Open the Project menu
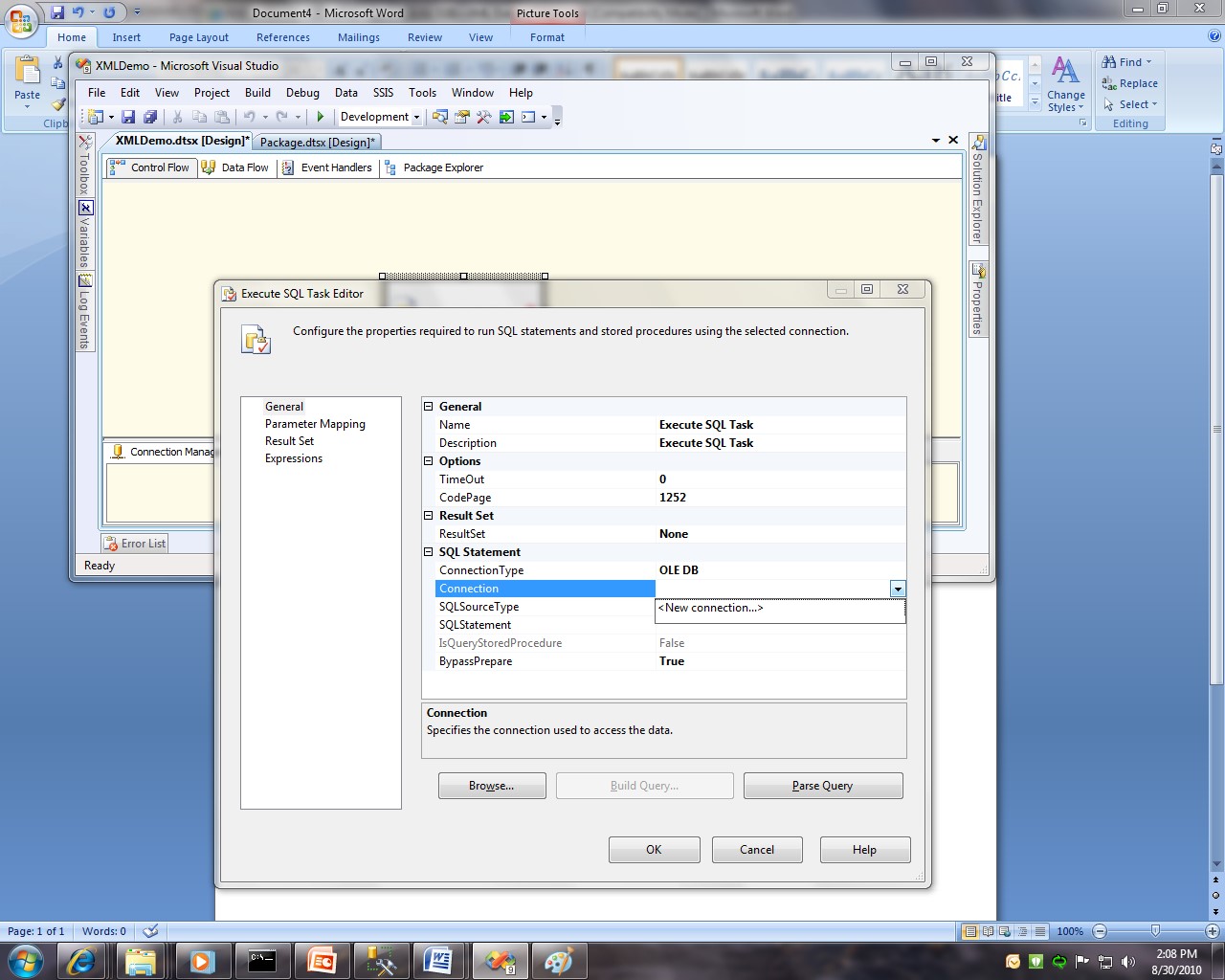1225x980 pixels. (212, 93)
